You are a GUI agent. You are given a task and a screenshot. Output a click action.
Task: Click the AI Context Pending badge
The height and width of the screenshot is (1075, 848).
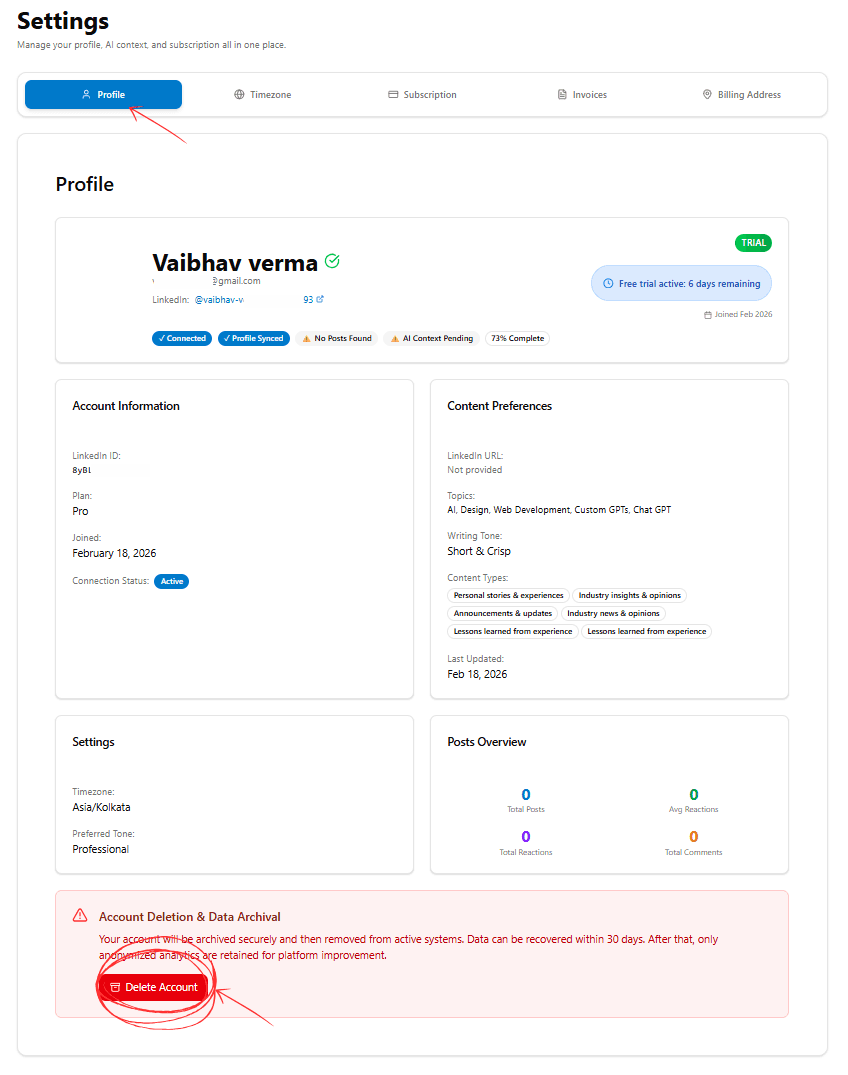point(430,339)
